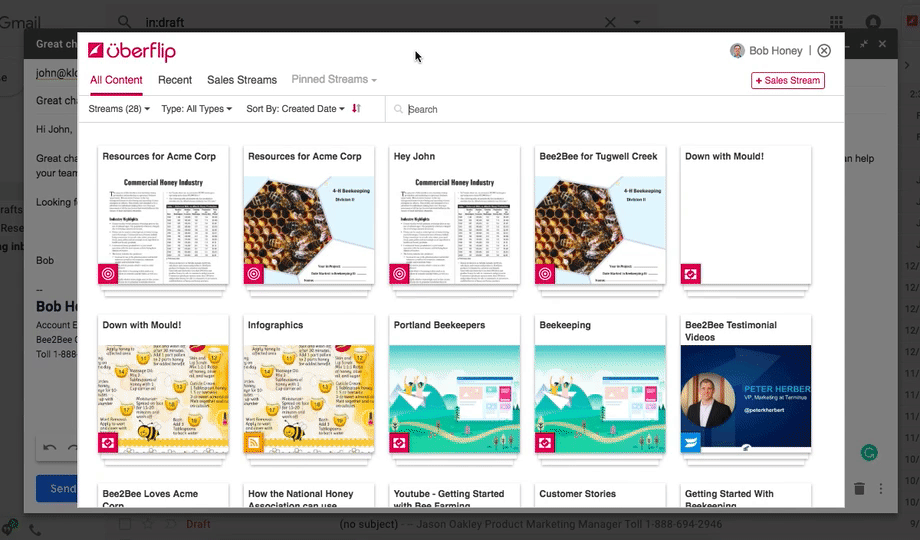Click orange RSS icon on Infographics card

253,443
